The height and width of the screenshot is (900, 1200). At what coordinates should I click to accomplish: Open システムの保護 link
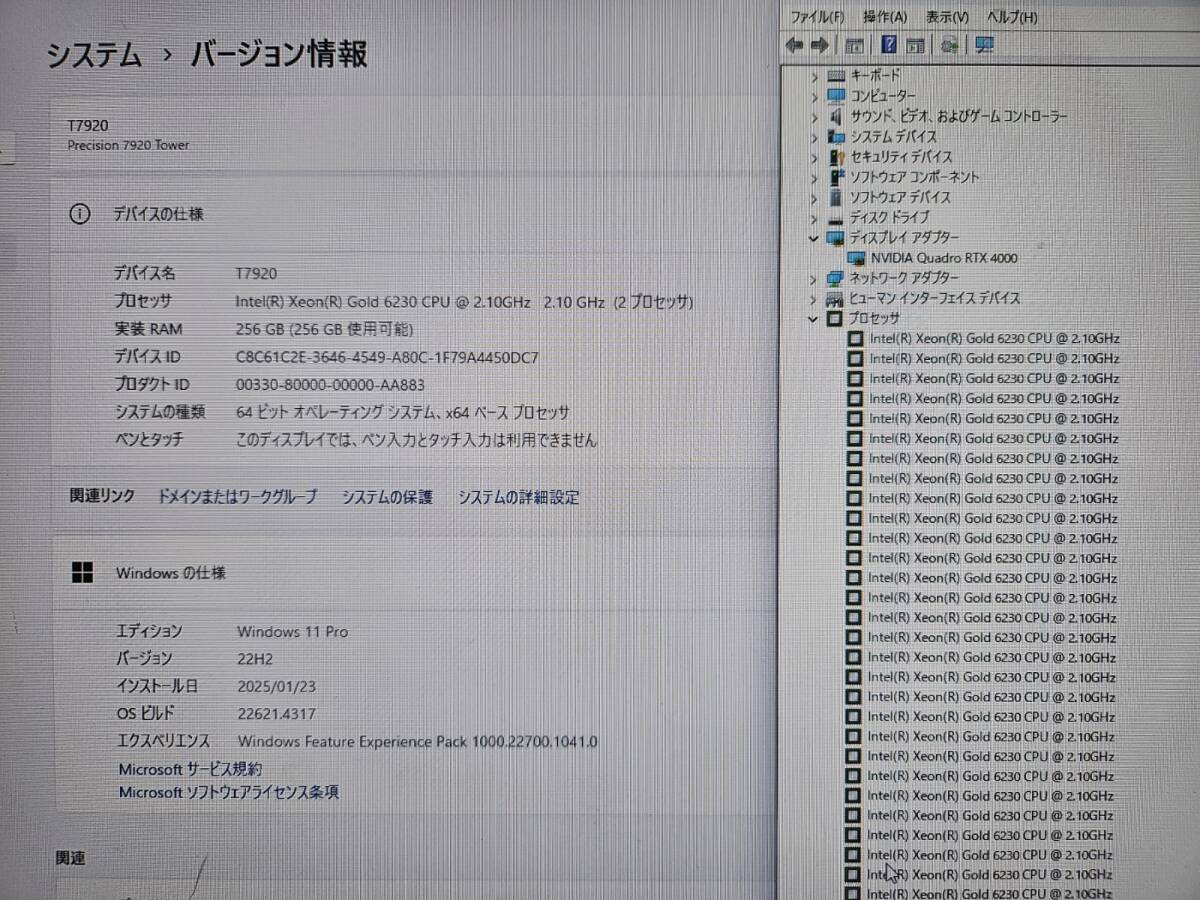pyautogui.click(x=387, y=497)
